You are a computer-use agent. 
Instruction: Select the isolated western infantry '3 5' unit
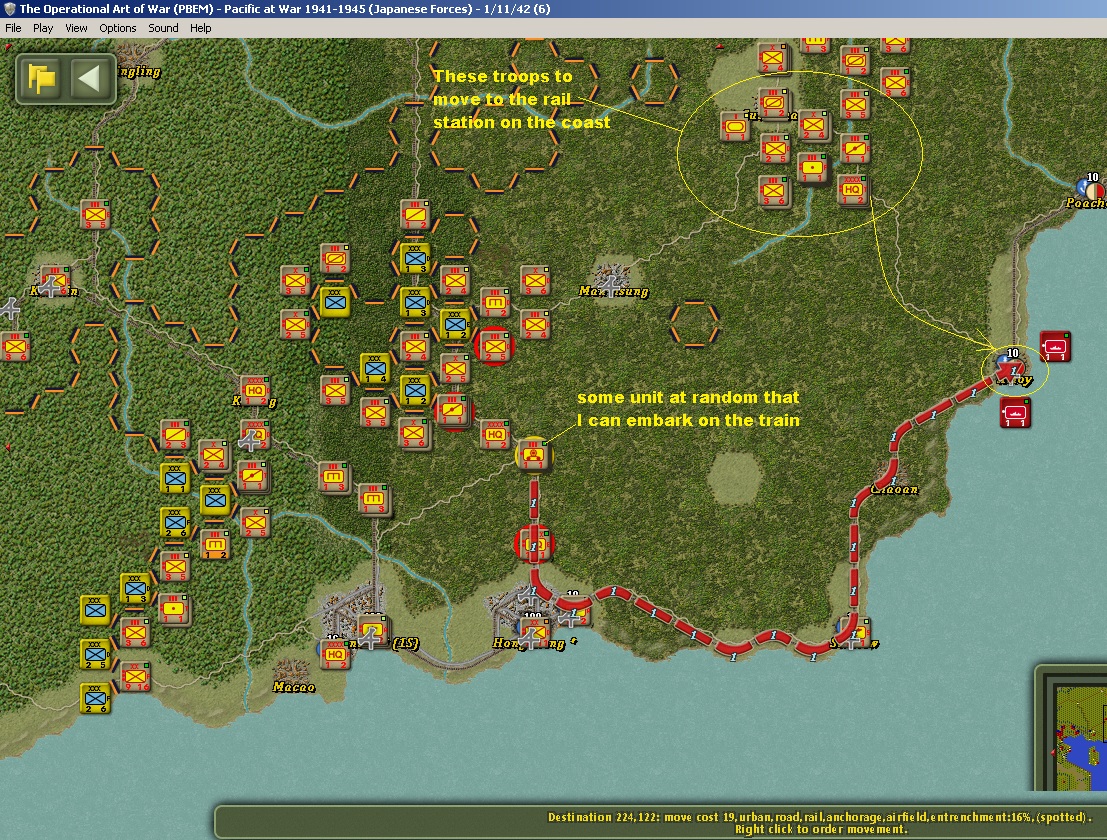pyautogui.click(x=95, y=215)
